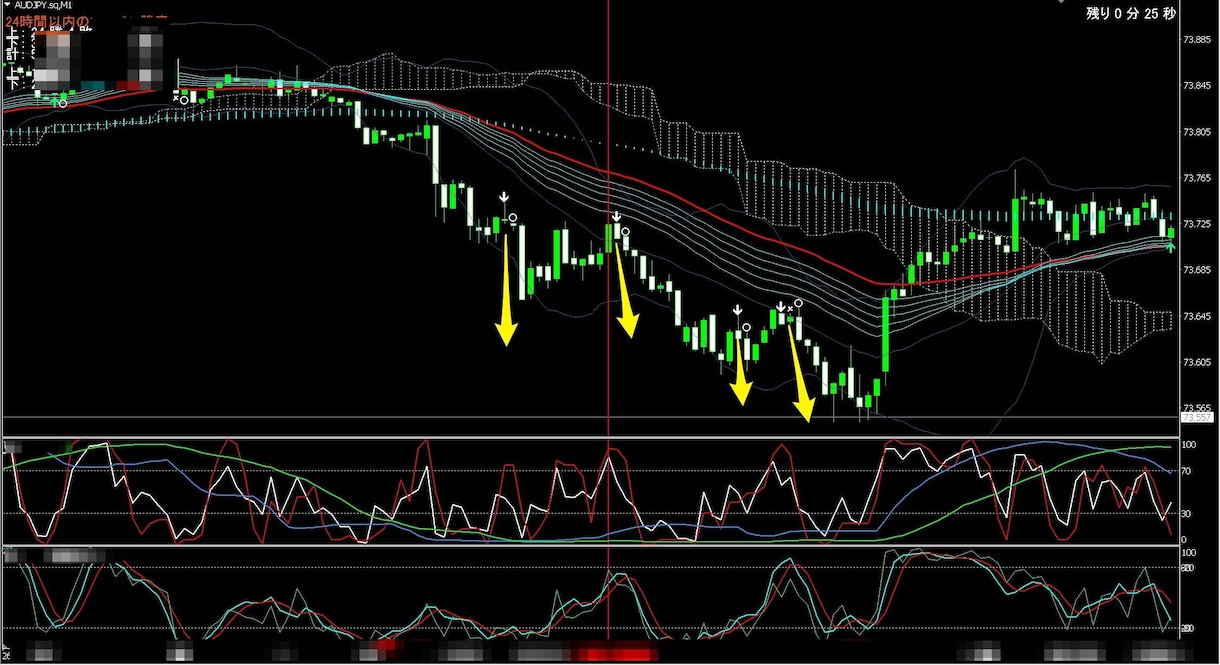Click the 73.805 price scale value
This screenshot has width=1220, height=665.
[x=1196, y=133]
